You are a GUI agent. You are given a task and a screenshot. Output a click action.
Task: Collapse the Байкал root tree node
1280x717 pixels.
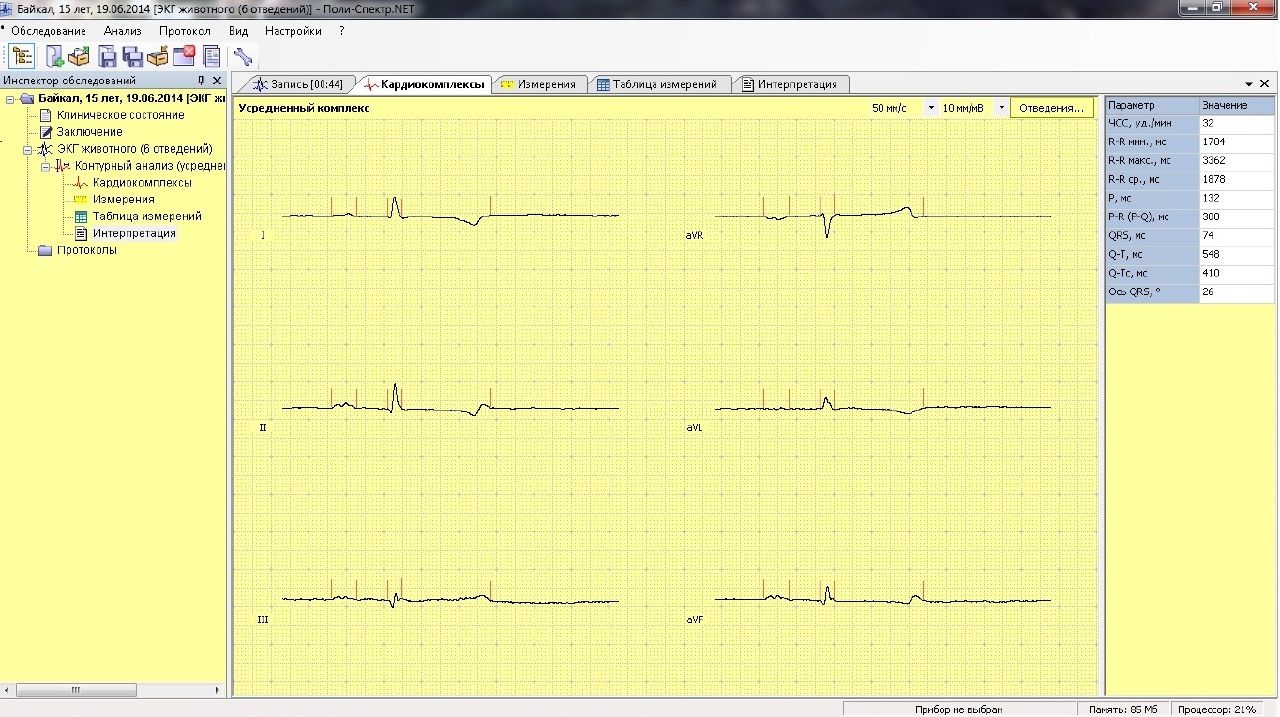[x=11, y=99]
